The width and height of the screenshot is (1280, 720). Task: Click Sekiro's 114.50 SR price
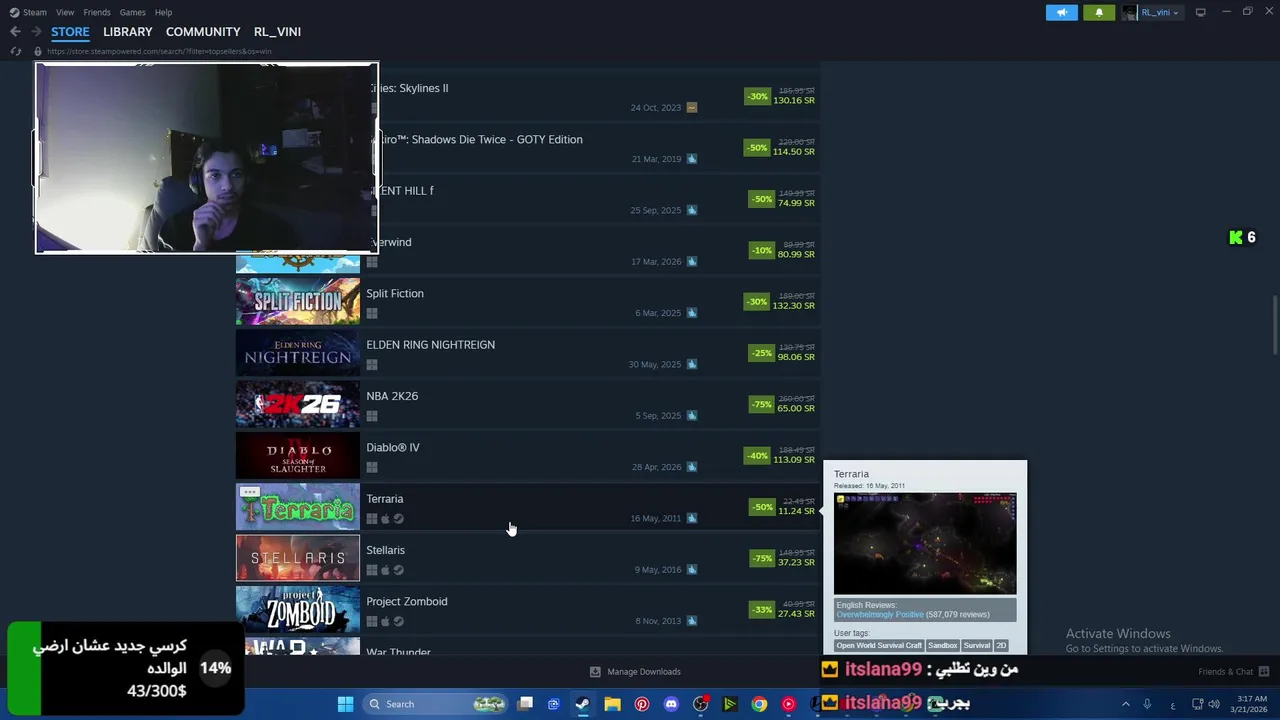point(794,152)
